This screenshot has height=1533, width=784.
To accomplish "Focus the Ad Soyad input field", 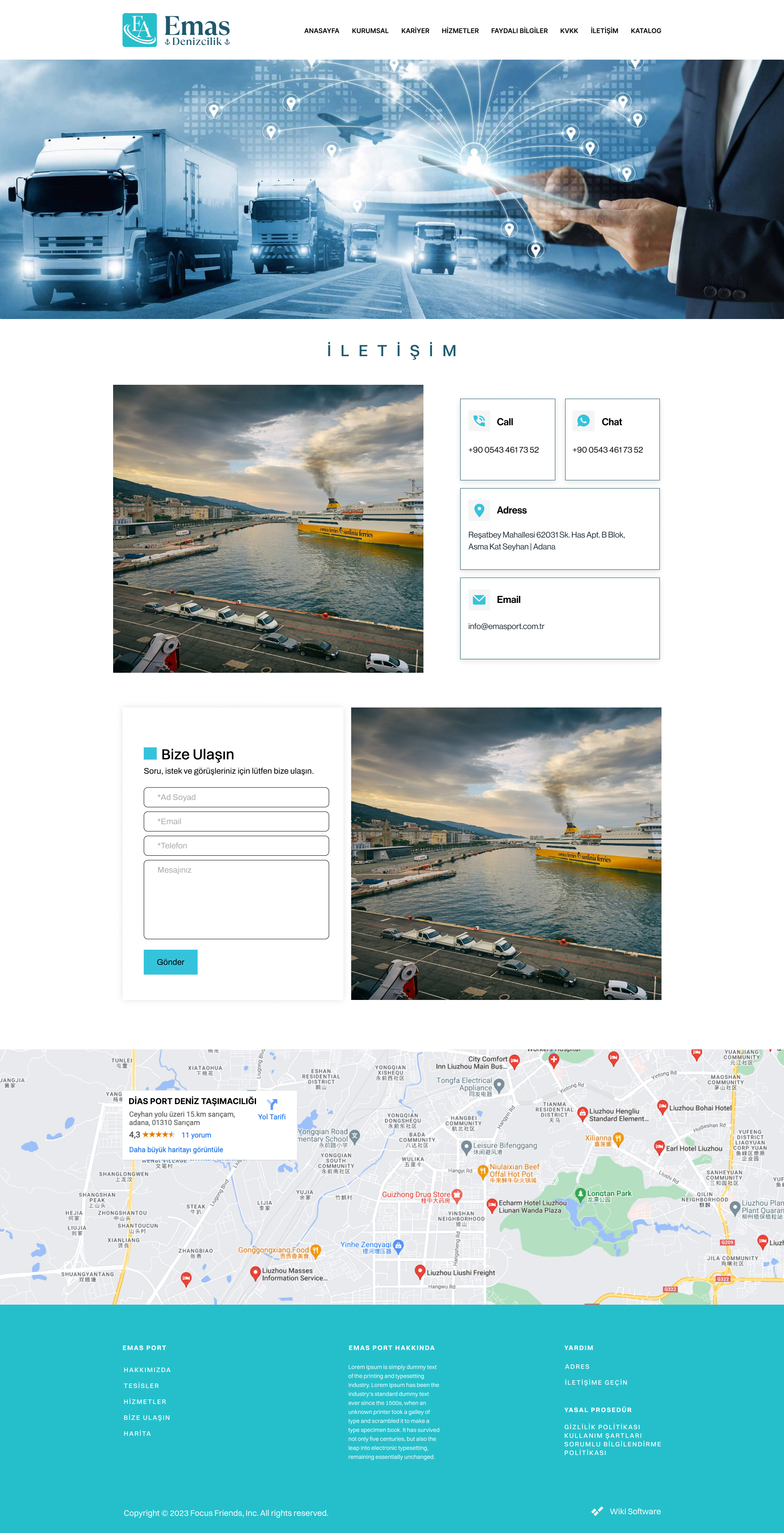I will [x=236, y=797].
